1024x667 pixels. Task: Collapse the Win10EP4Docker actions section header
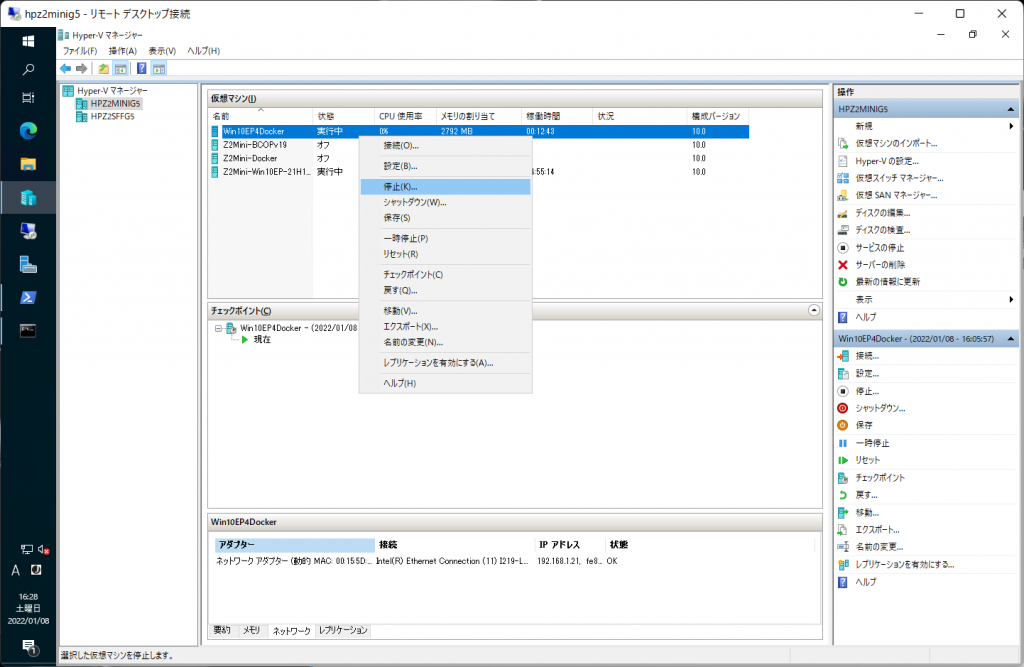(x=1010, y=338)
